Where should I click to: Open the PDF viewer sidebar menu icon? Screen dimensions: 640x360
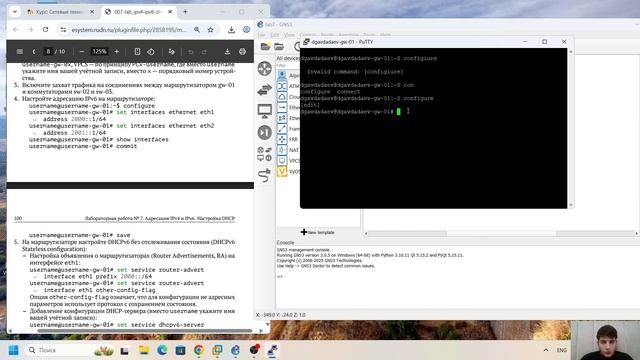pos(20,51)
